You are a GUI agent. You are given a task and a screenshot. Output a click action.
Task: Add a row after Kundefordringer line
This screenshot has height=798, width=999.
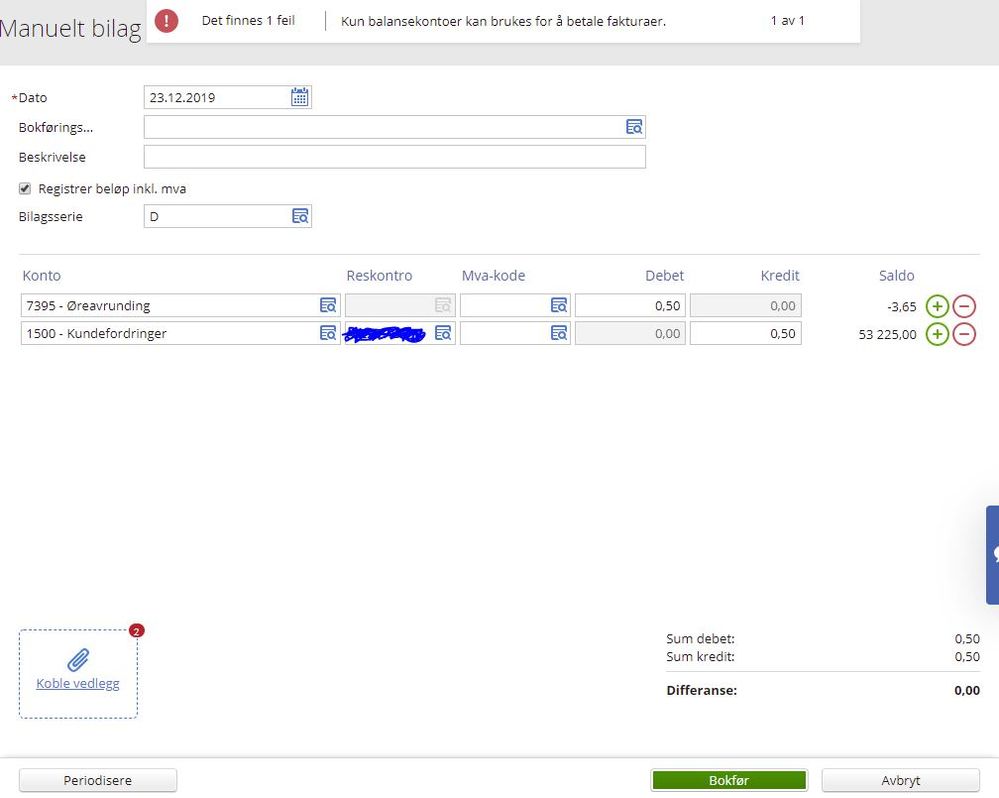coord(937,334)
